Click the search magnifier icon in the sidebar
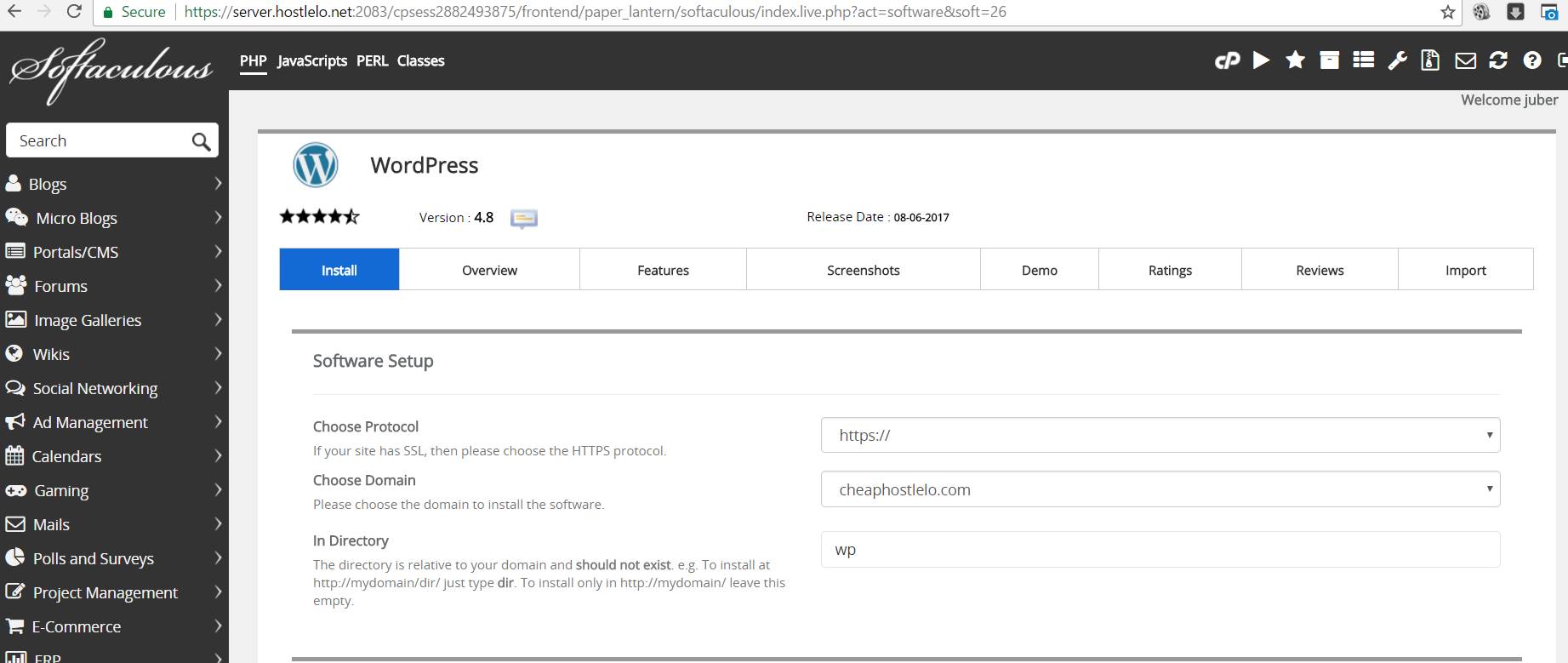The height and width of the screenshot is (663, 1568). click(x=201, y=141)
